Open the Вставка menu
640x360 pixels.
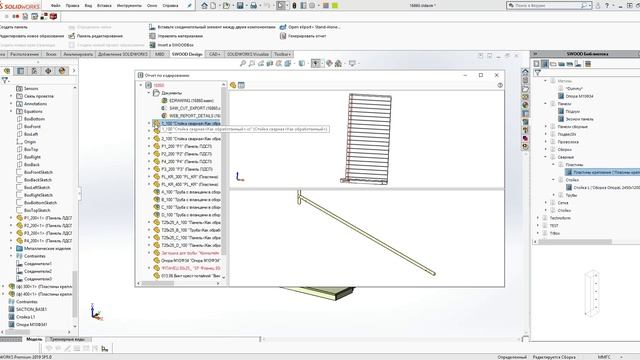[104, 6]
